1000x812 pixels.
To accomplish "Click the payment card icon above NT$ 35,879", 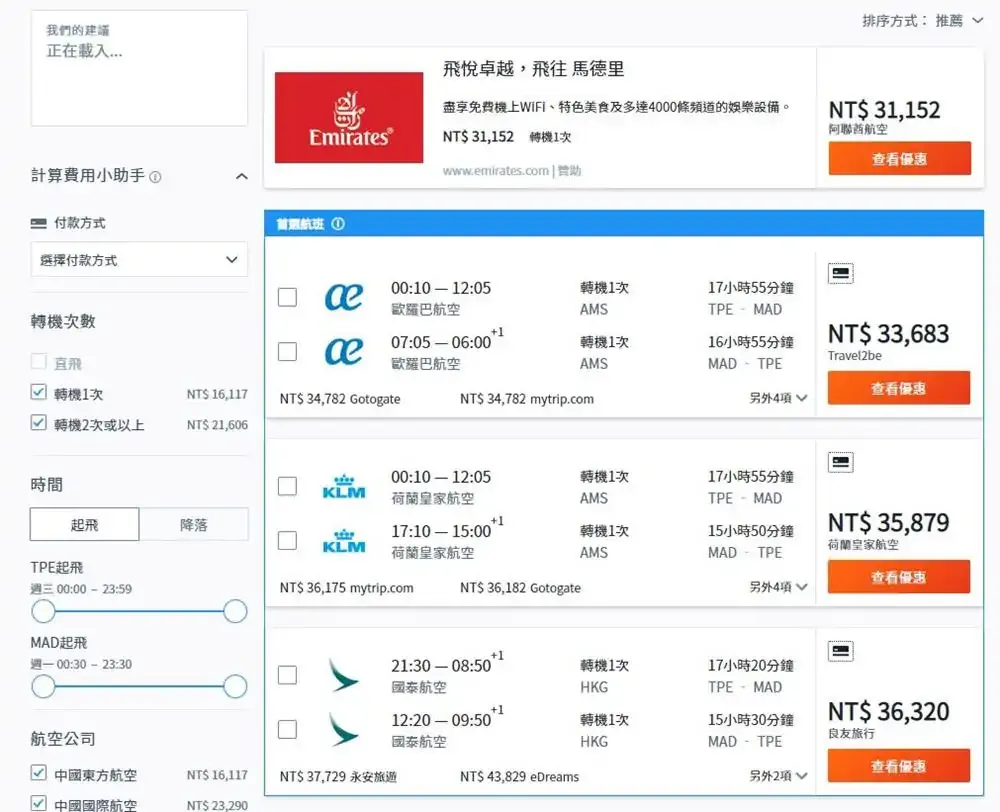I will (841, 462).
